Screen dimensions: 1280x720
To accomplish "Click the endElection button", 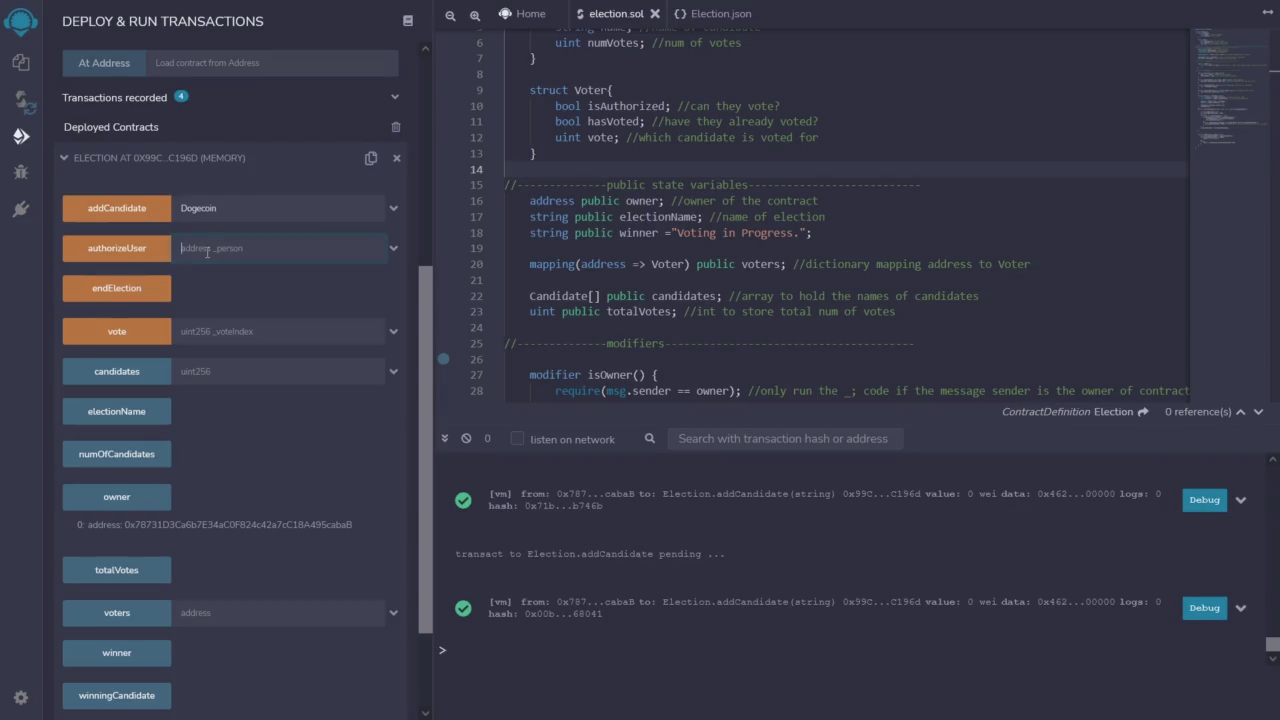I will tap(117, 288).
